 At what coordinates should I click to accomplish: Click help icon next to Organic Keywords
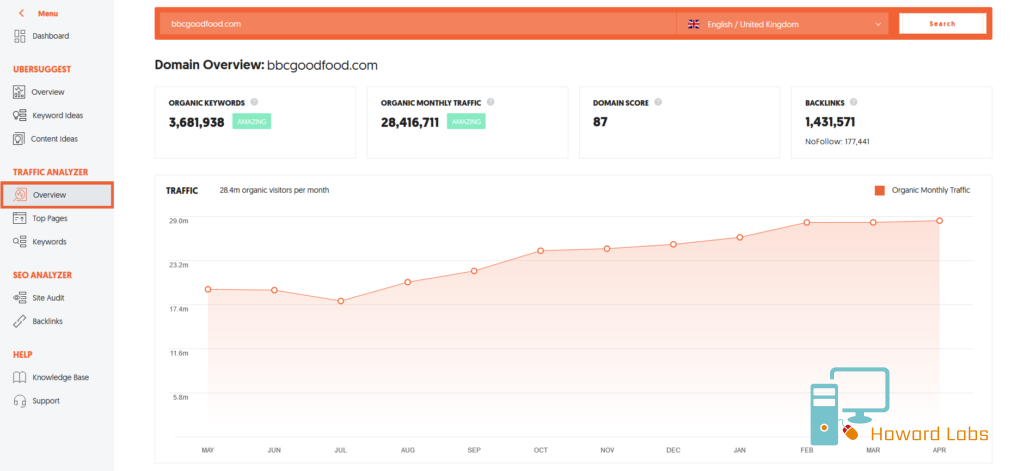(x=254, y=102)
